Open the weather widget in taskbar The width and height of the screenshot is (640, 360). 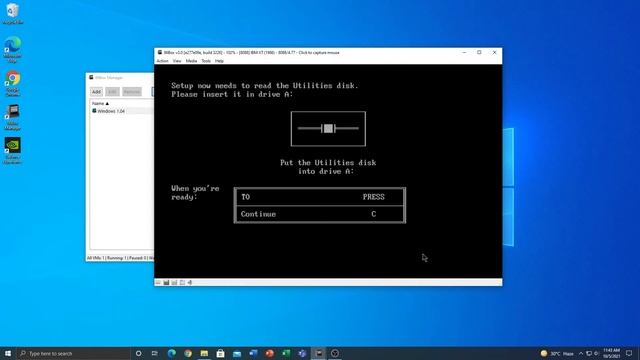(557, 353)
